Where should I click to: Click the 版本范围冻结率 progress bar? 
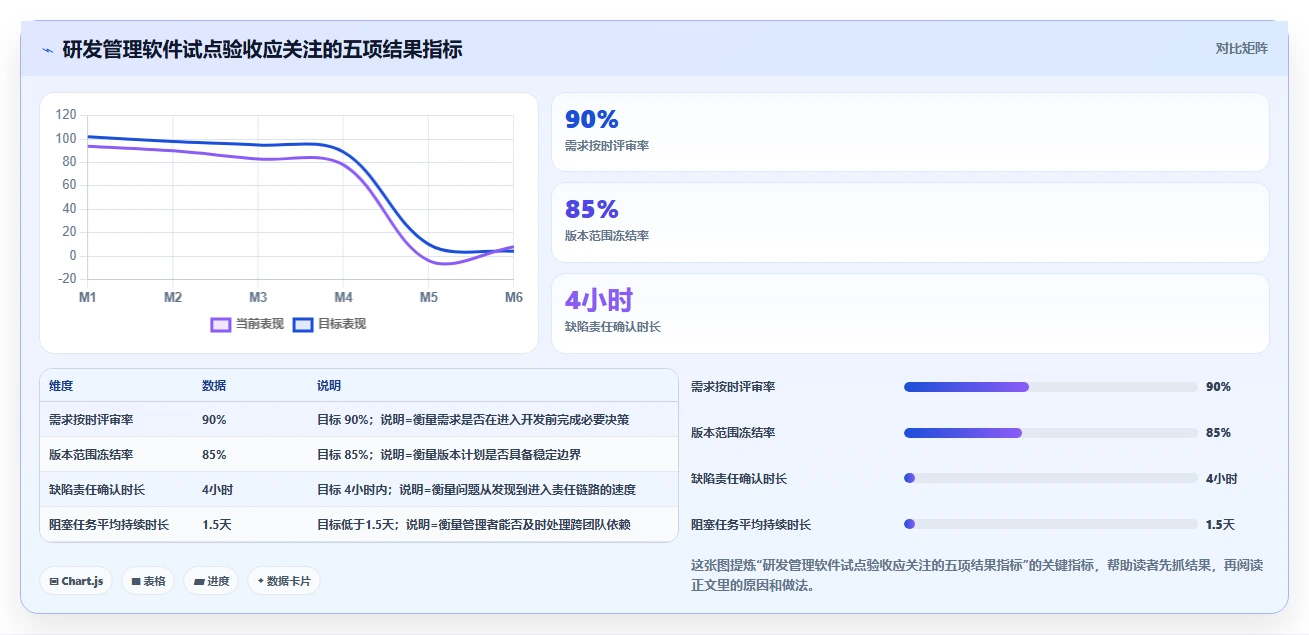1050,433
